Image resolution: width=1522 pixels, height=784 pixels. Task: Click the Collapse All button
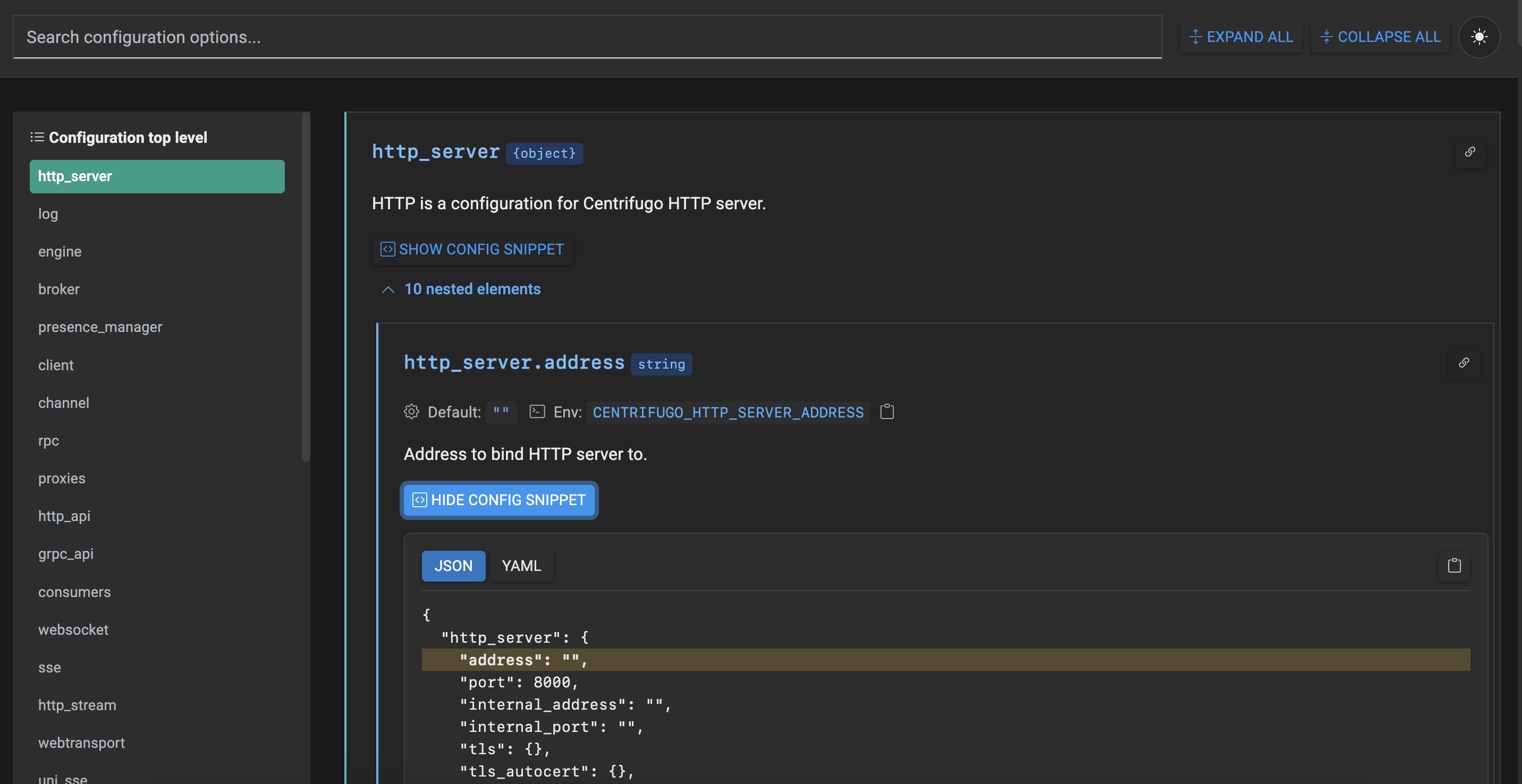tap(1380, 37)
